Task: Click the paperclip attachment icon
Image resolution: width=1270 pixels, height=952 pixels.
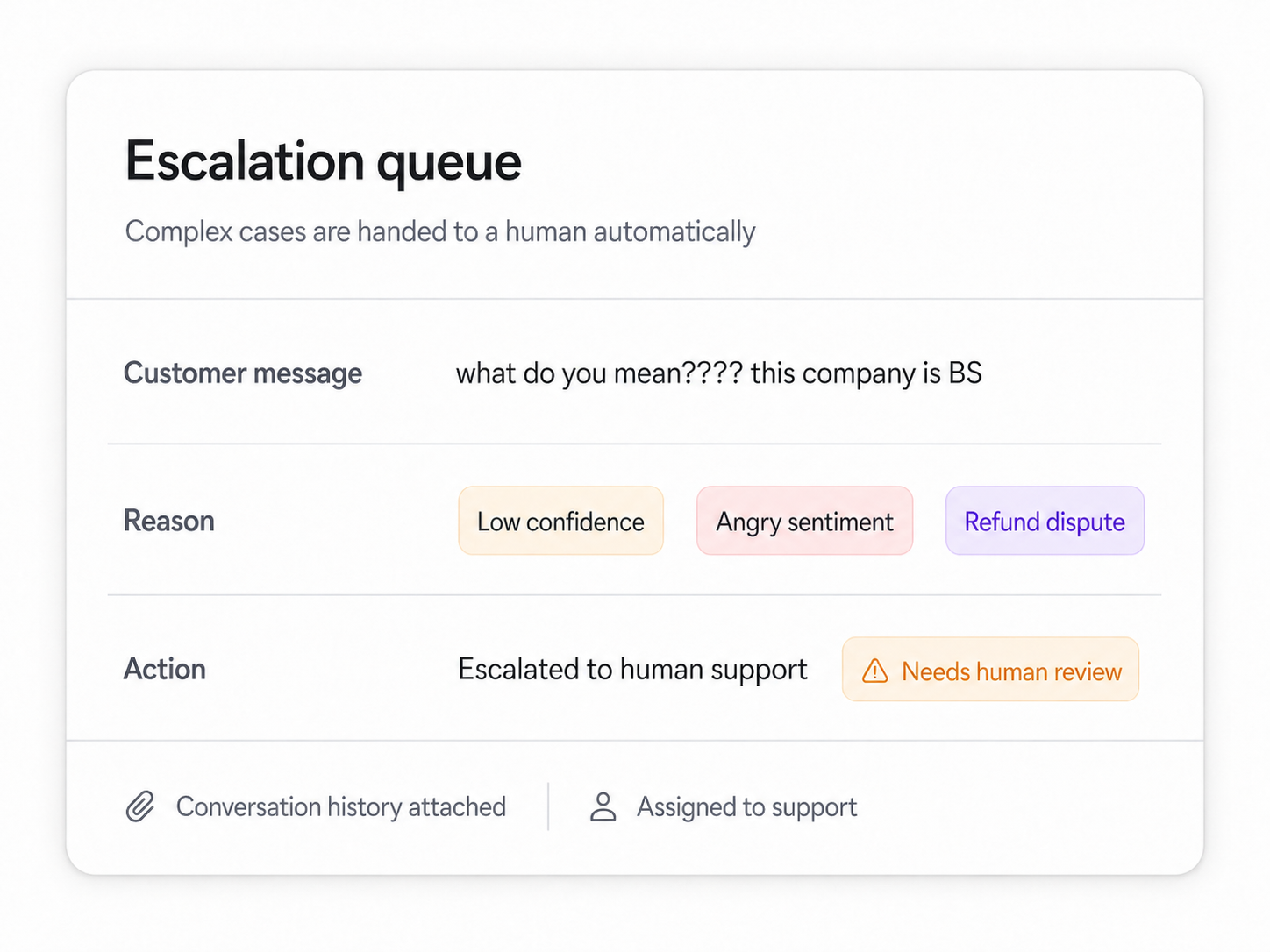Action: click(140, 806)
